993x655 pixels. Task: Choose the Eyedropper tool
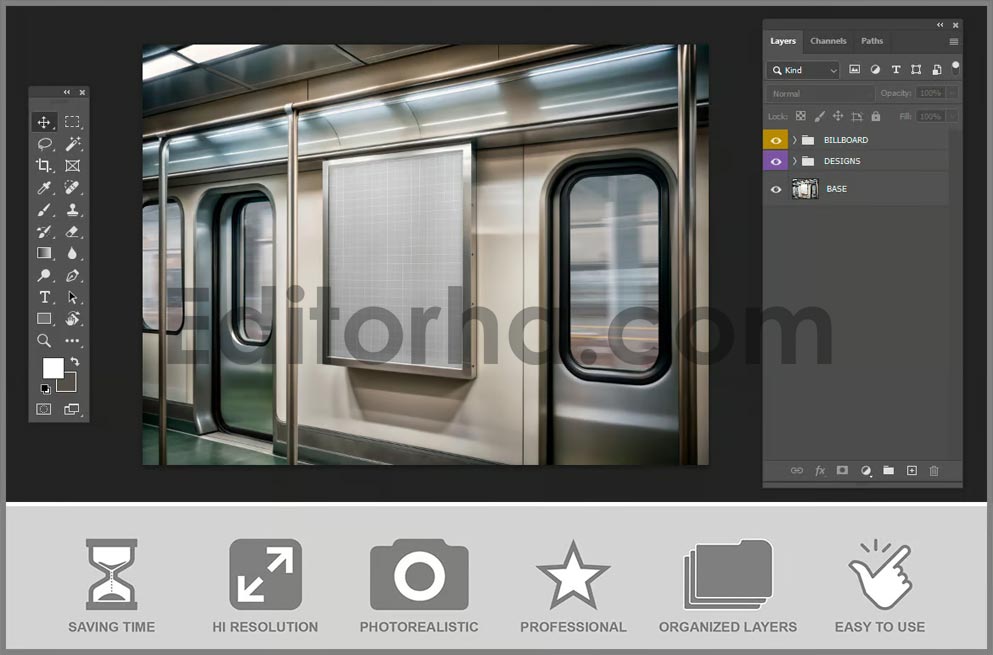pyautogui.click(x=44, y=188)
